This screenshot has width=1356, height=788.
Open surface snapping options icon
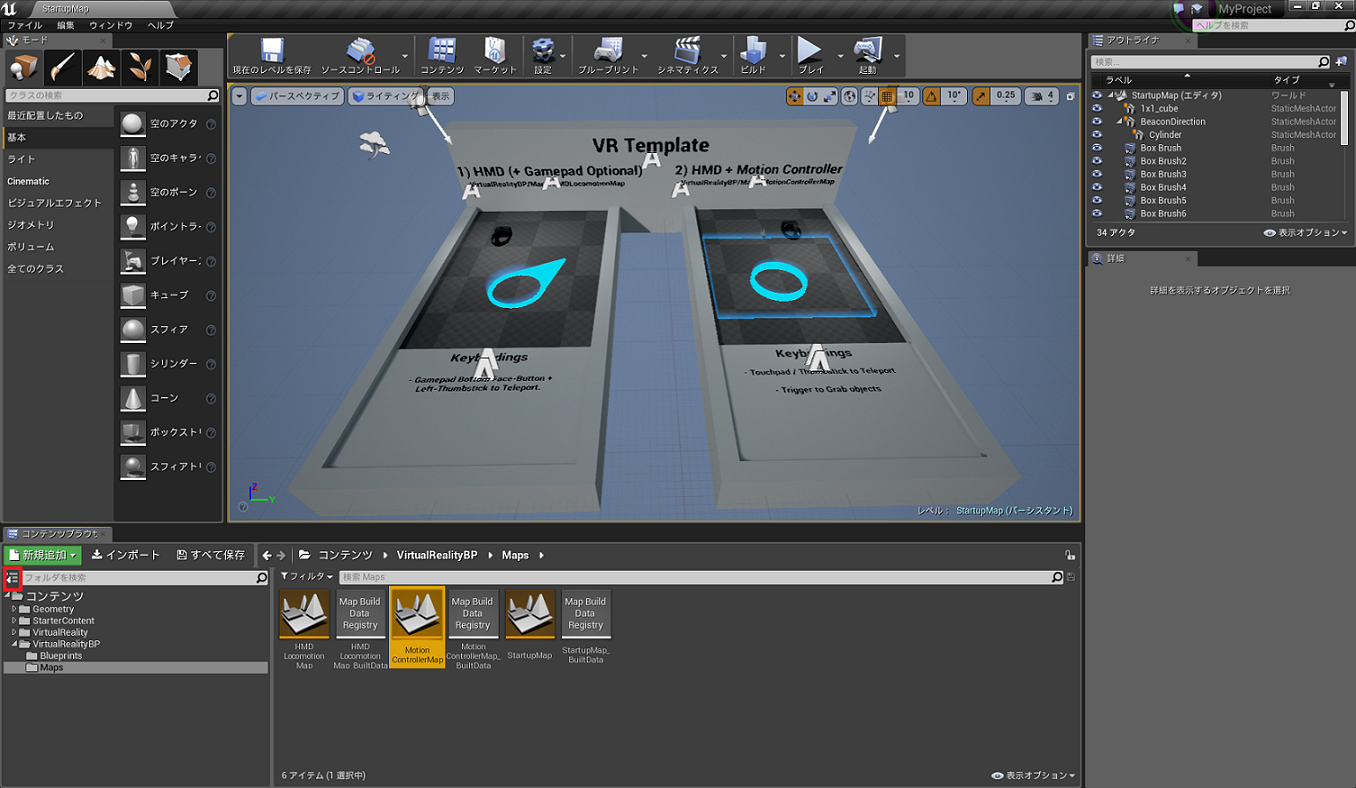(x=868, y=96)
